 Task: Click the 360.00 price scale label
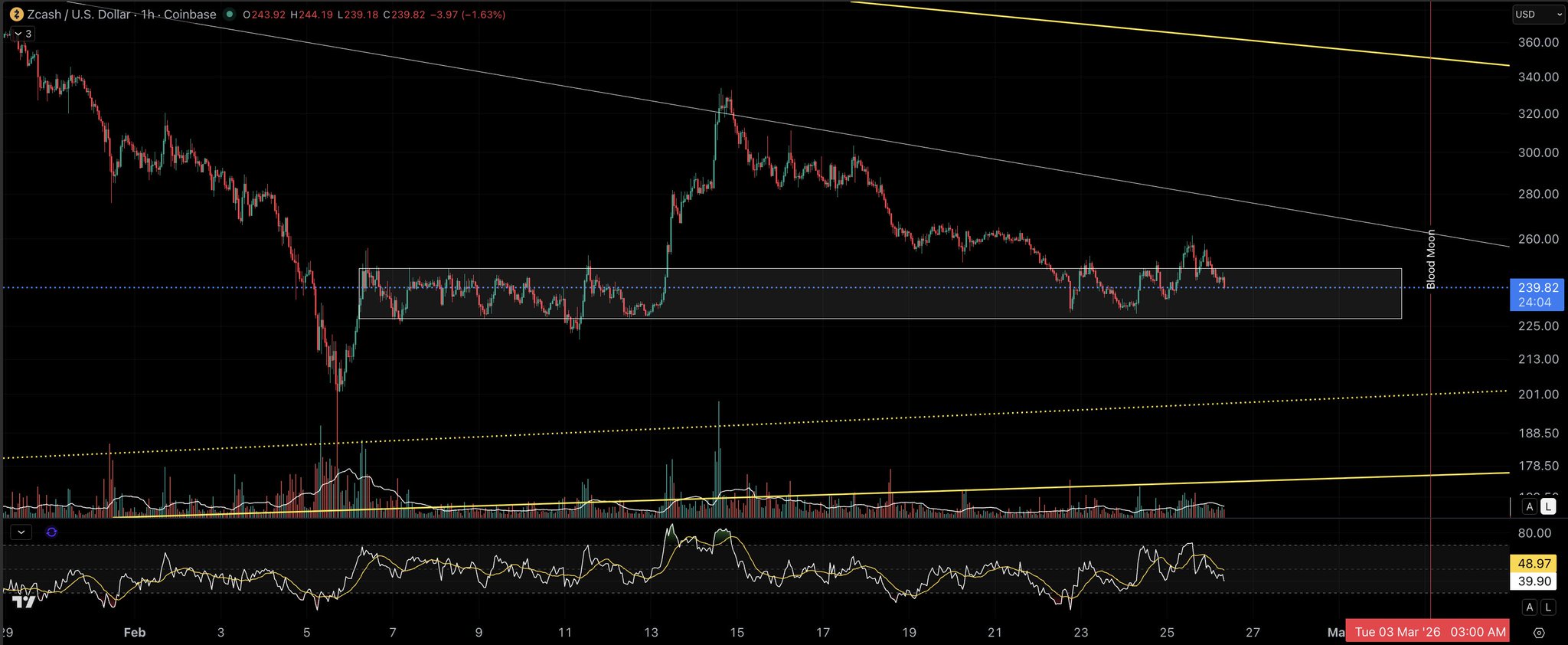coord(1538,42)
